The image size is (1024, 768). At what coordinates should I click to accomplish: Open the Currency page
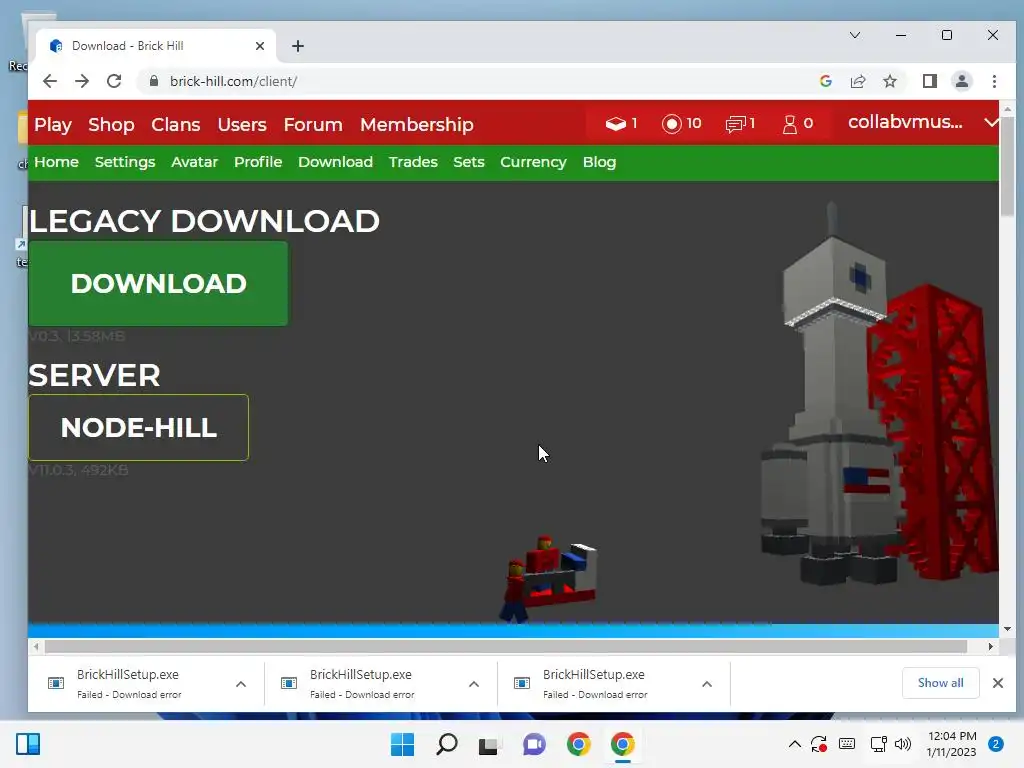point(533,162)
